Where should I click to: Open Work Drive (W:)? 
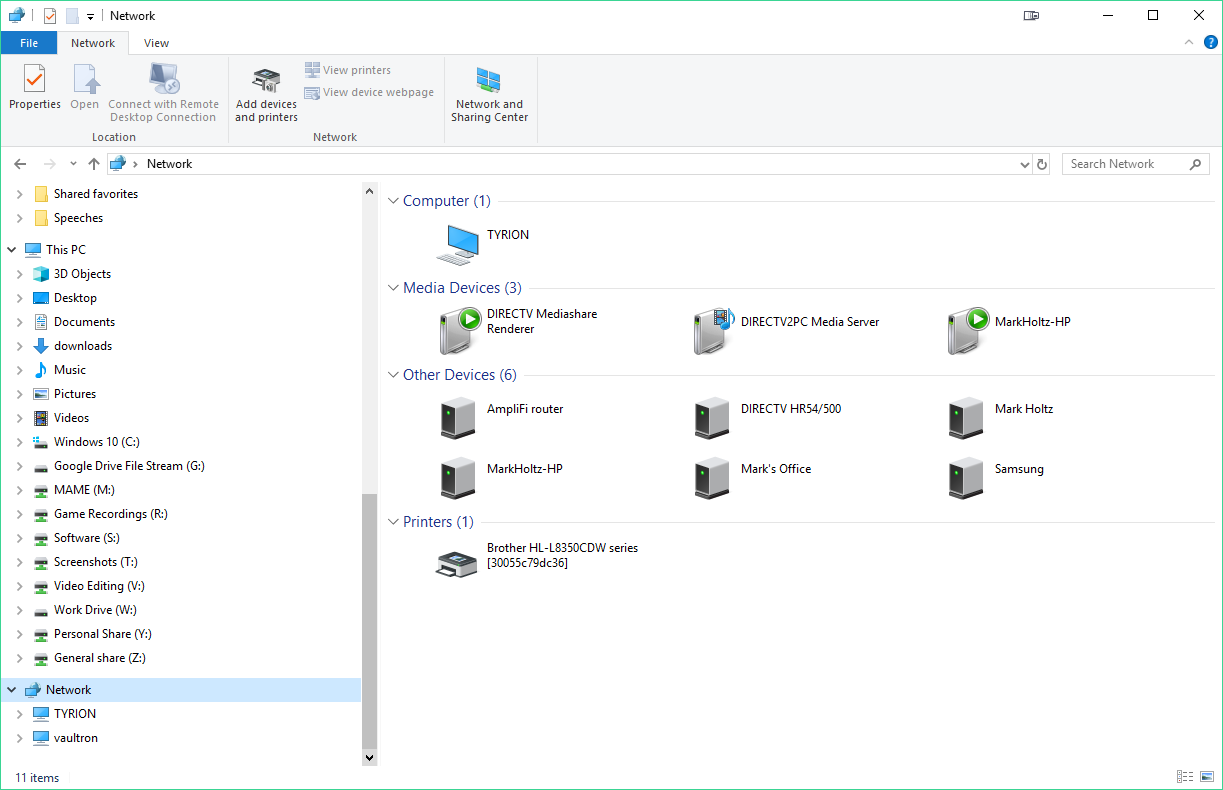coord(95,610)
